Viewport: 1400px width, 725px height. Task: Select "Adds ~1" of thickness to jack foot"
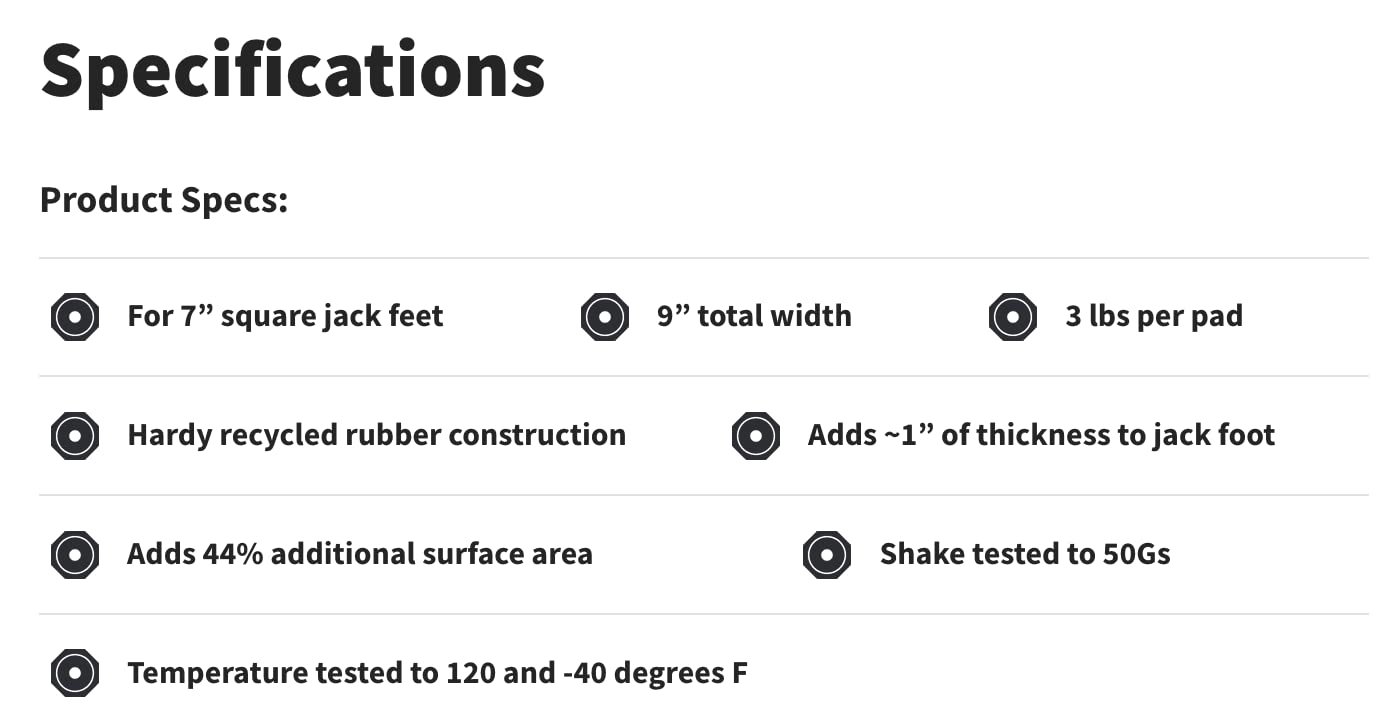click(1041, 436)
